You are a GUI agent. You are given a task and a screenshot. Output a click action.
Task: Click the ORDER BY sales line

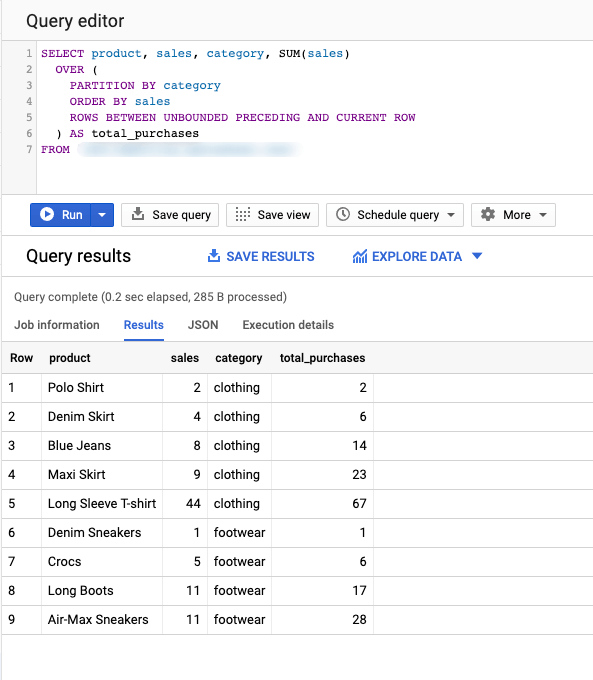(x=120, y=101)
